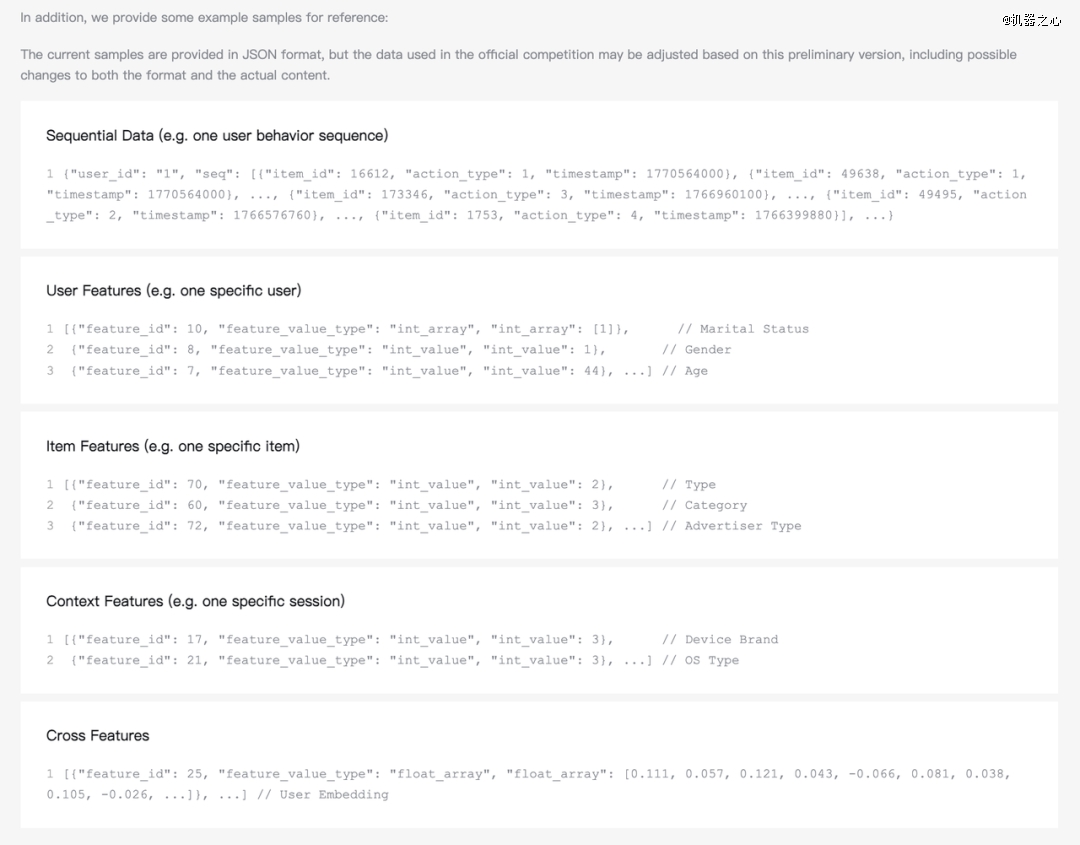
Task: Click the User Embedding code comment
Action: click(x=322, y=795)
